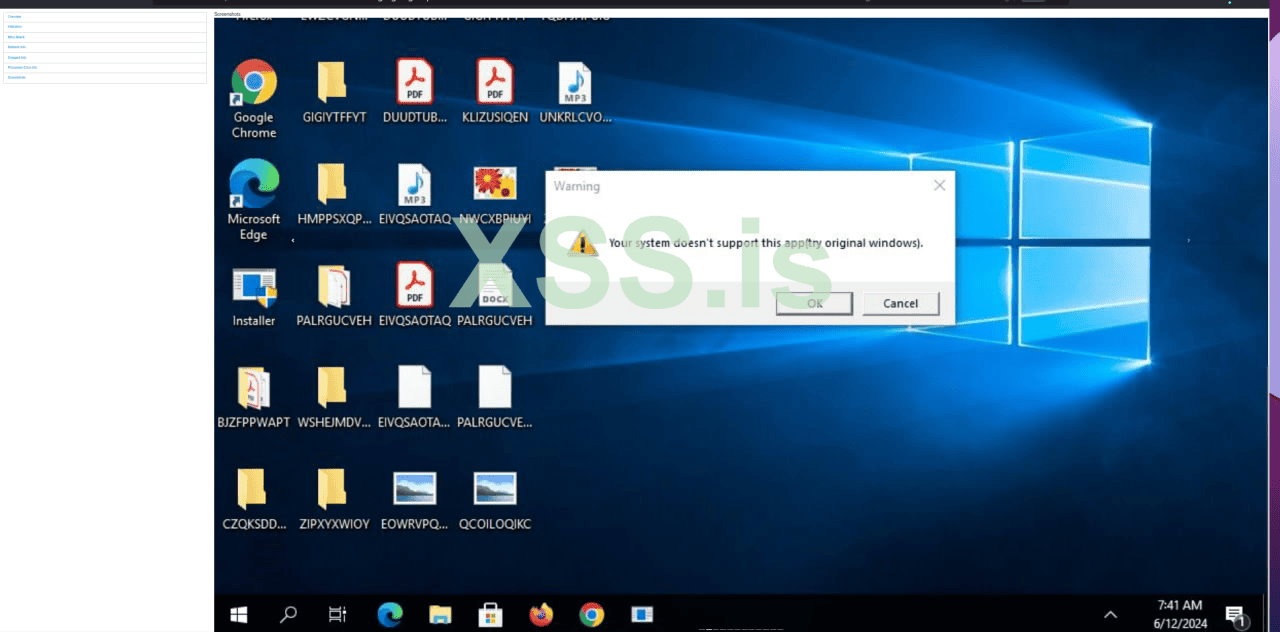
Task: Expand the hidden system tray icons
Action: pos(1110,614)
